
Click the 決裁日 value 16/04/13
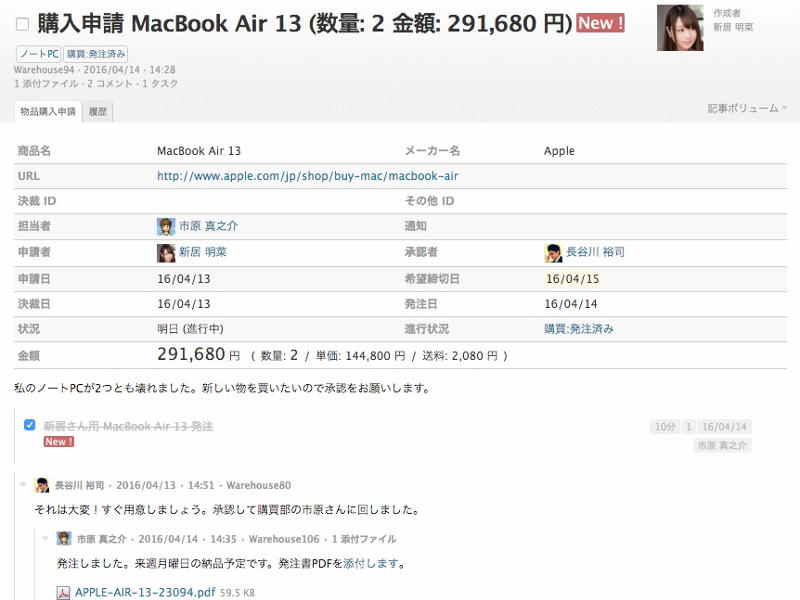point(184,304)
